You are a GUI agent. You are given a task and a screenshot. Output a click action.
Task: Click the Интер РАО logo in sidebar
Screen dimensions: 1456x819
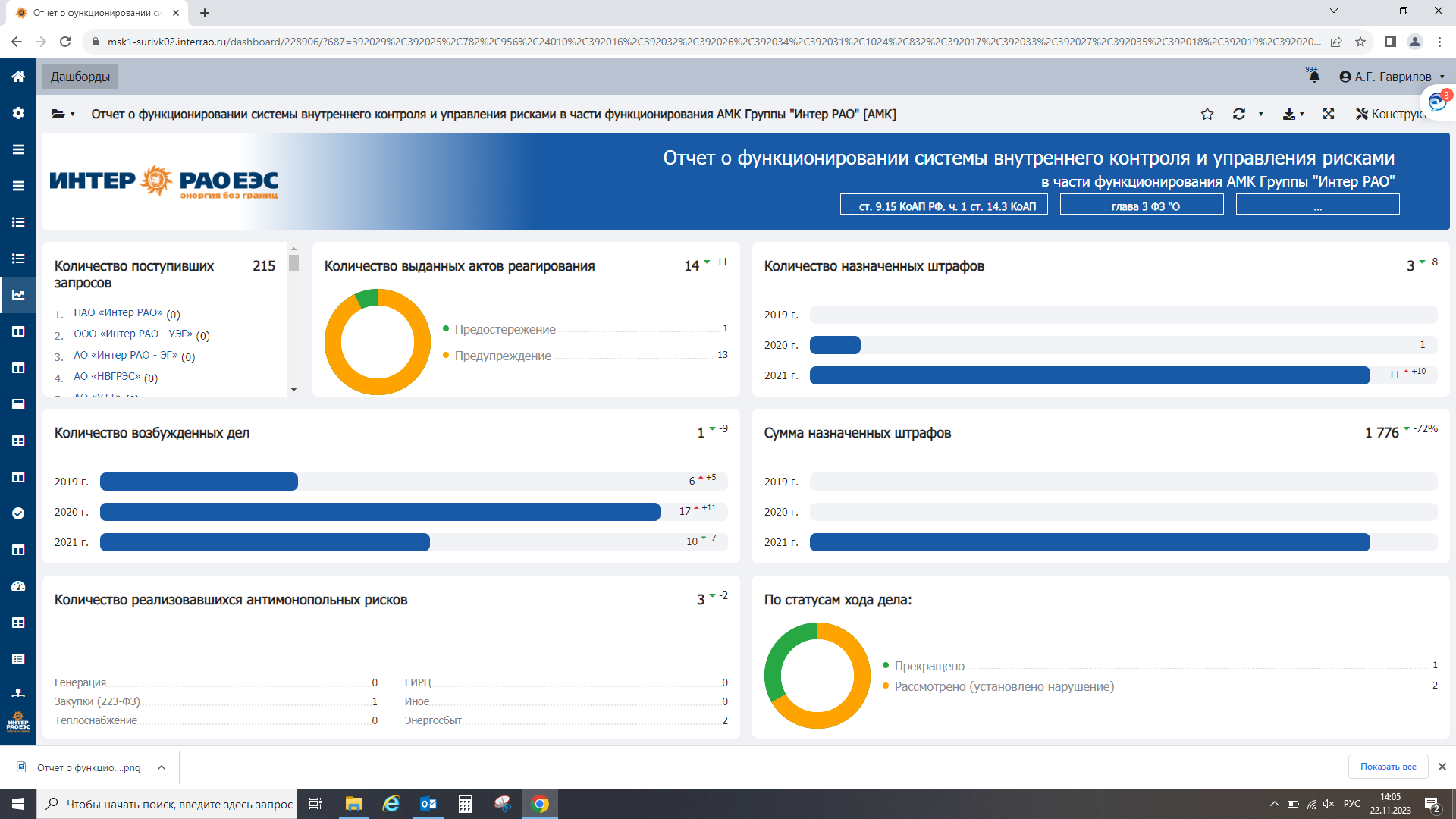(x=18, y=721)
